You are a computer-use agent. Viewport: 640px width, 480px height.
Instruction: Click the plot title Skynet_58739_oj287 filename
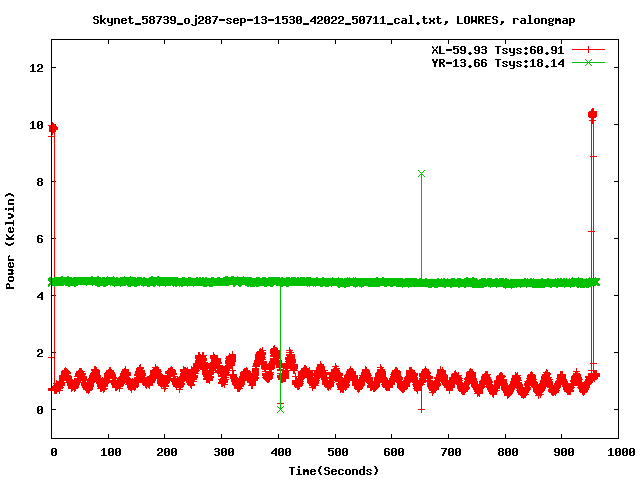pos(333,20)
